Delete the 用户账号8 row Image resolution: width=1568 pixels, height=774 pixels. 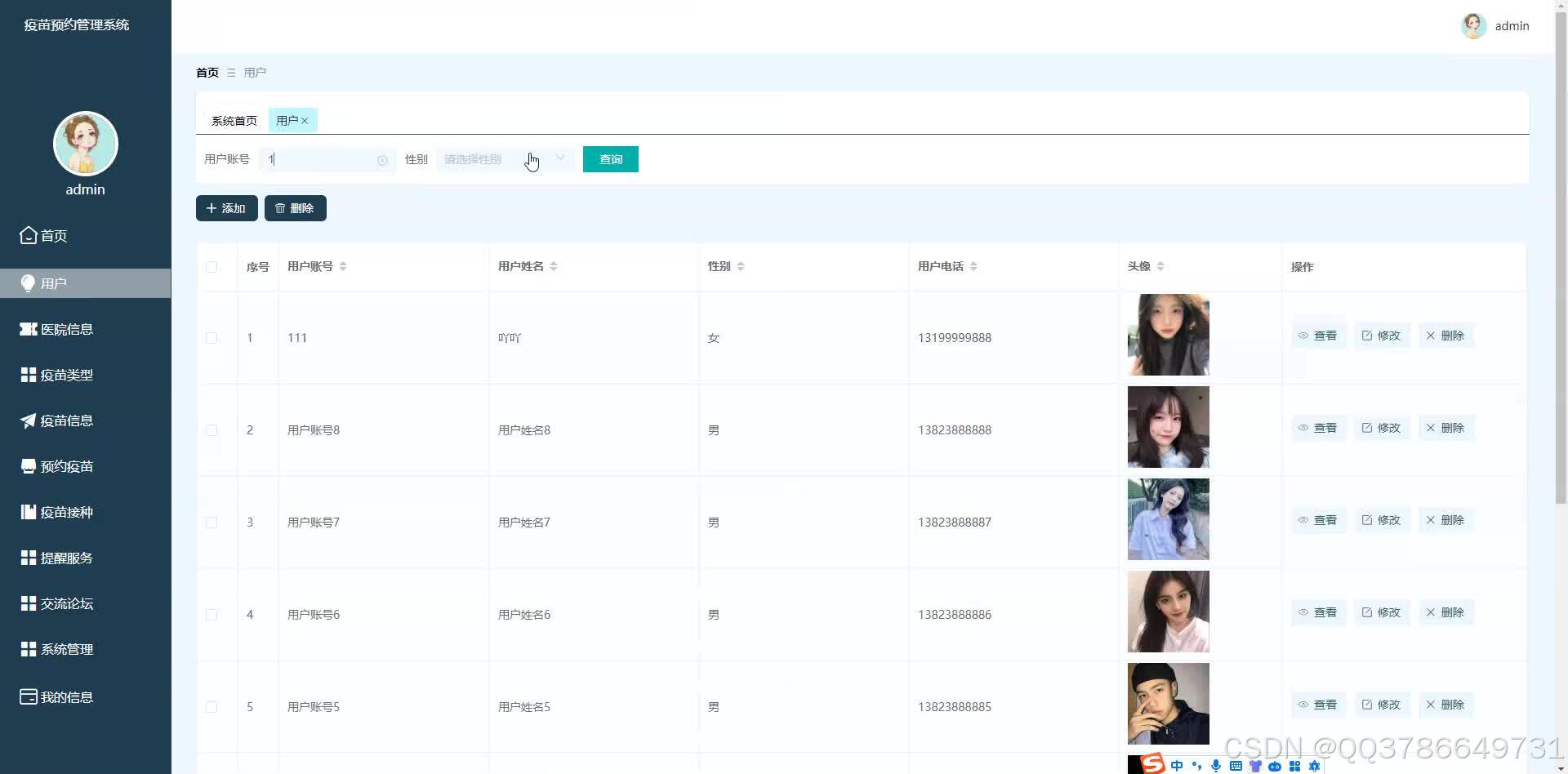click(x=1445, y=428)
